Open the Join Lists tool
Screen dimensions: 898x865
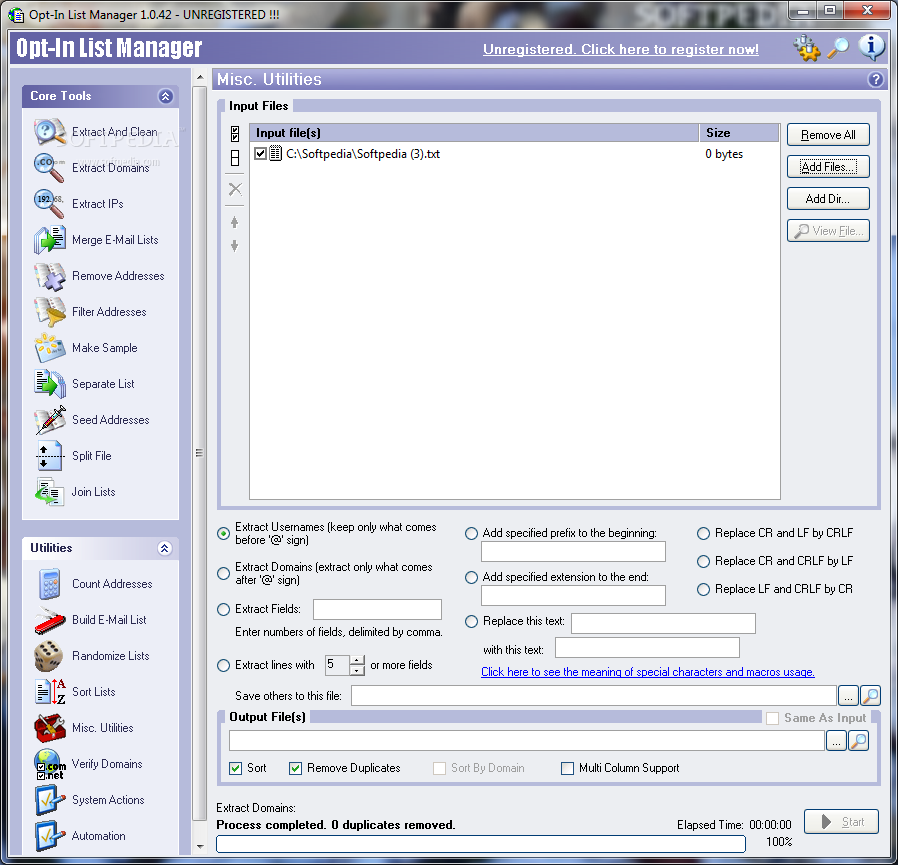(x=75, y=492)
